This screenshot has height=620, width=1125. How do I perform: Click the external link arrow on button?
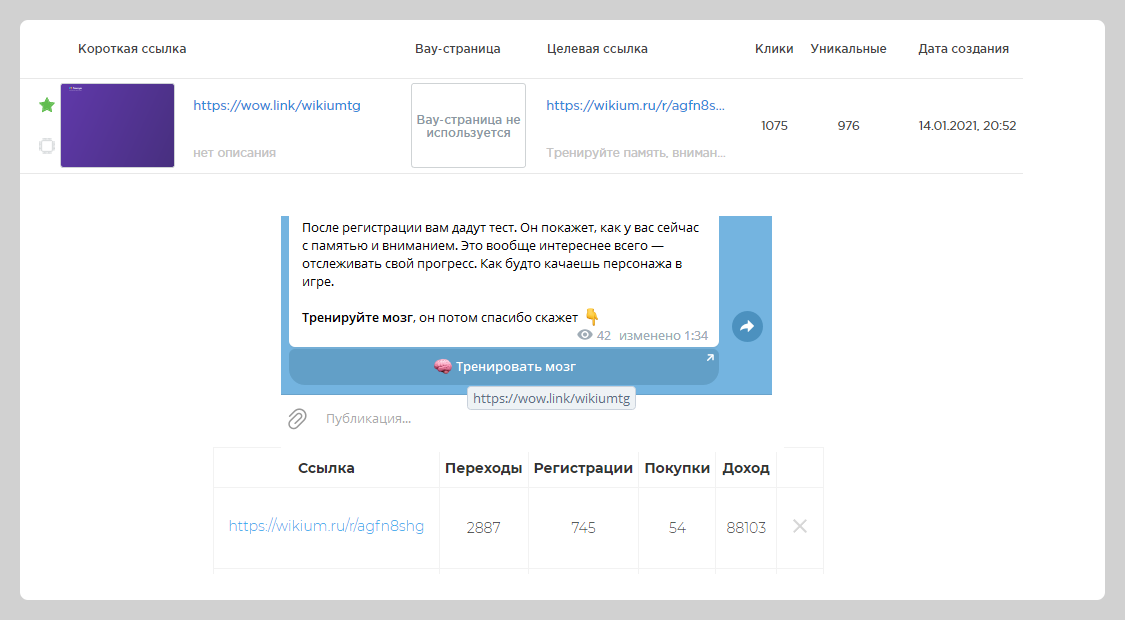pos(710,357)
